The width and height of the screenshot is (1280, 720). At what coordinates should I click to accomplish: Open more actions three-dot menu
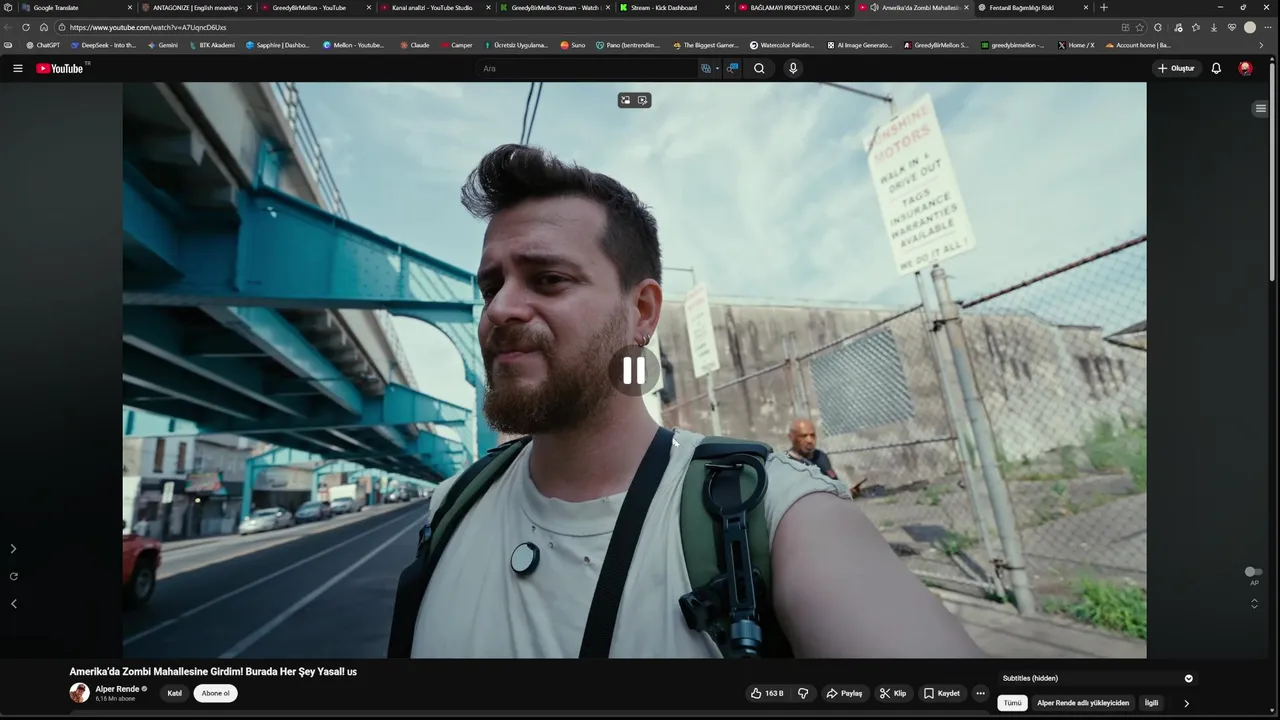(x=980, y=693)
